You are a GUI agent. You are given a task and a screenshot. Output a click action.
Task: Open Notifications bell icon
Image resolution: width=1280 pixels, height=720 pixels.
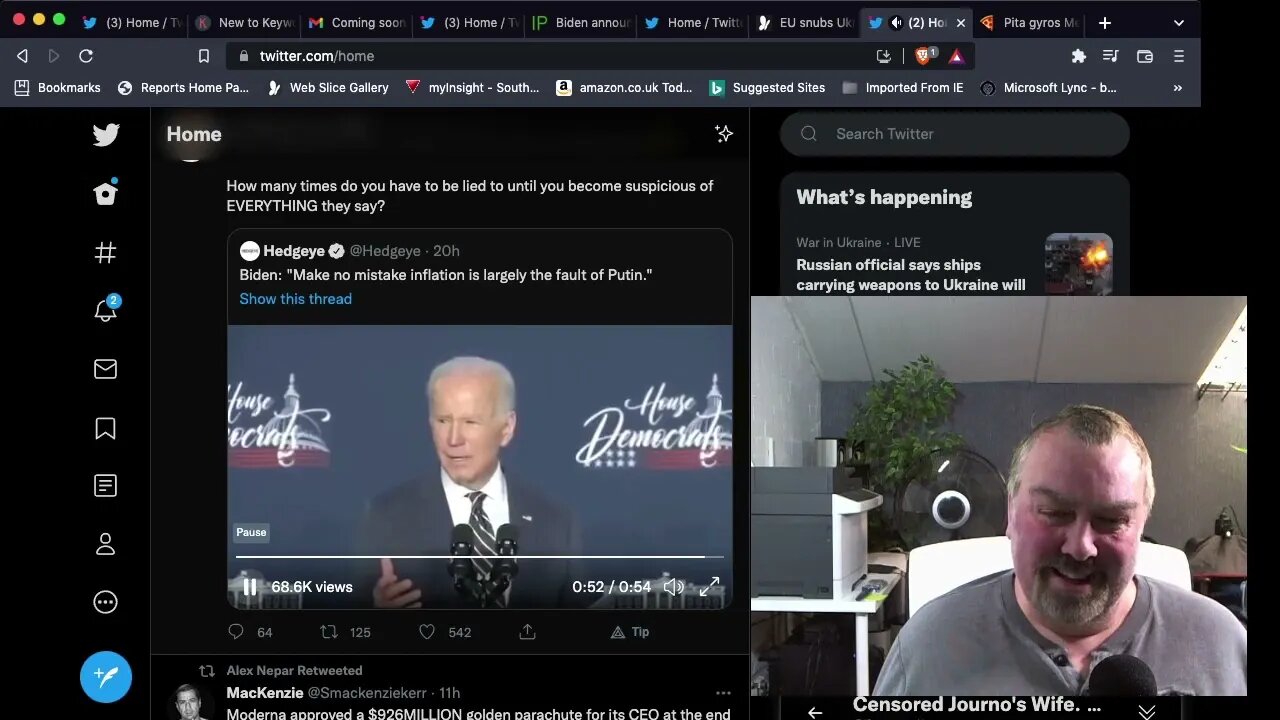tap(106, 310)
